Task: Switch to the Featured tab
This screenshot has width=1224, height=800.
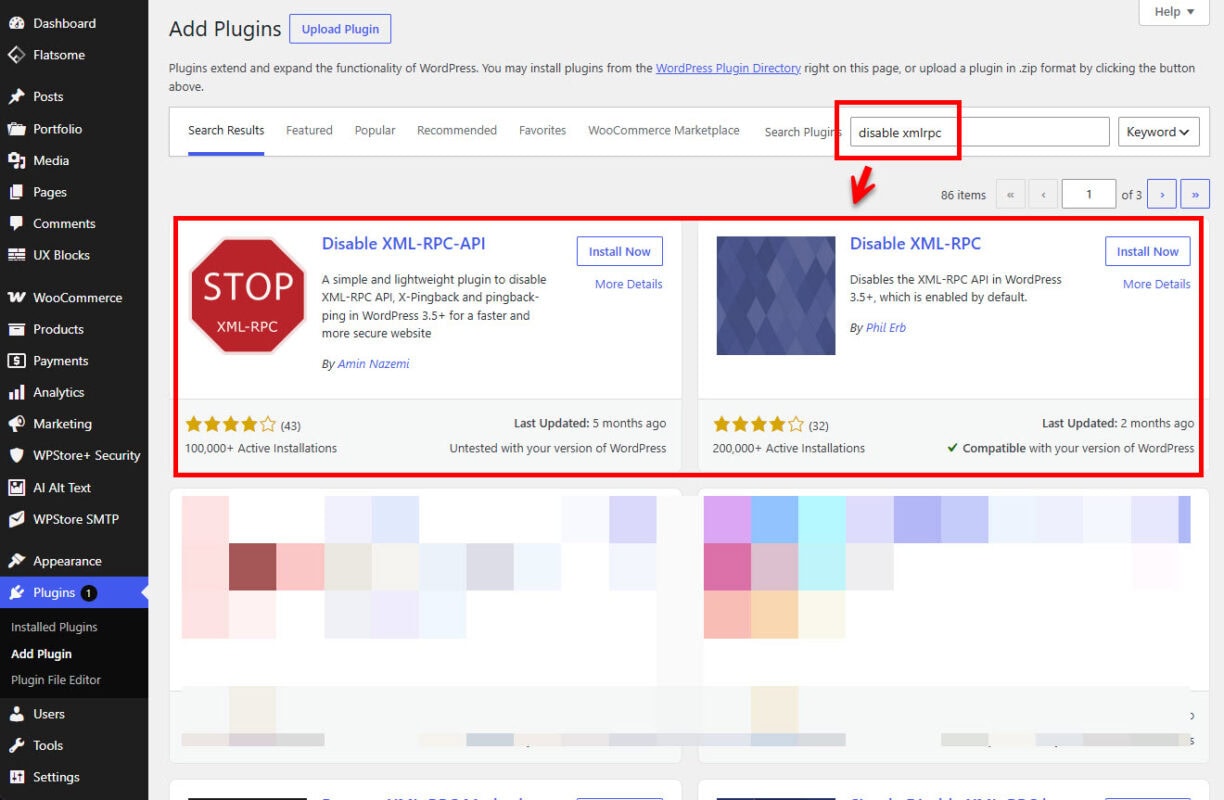Action: (309, 130)
